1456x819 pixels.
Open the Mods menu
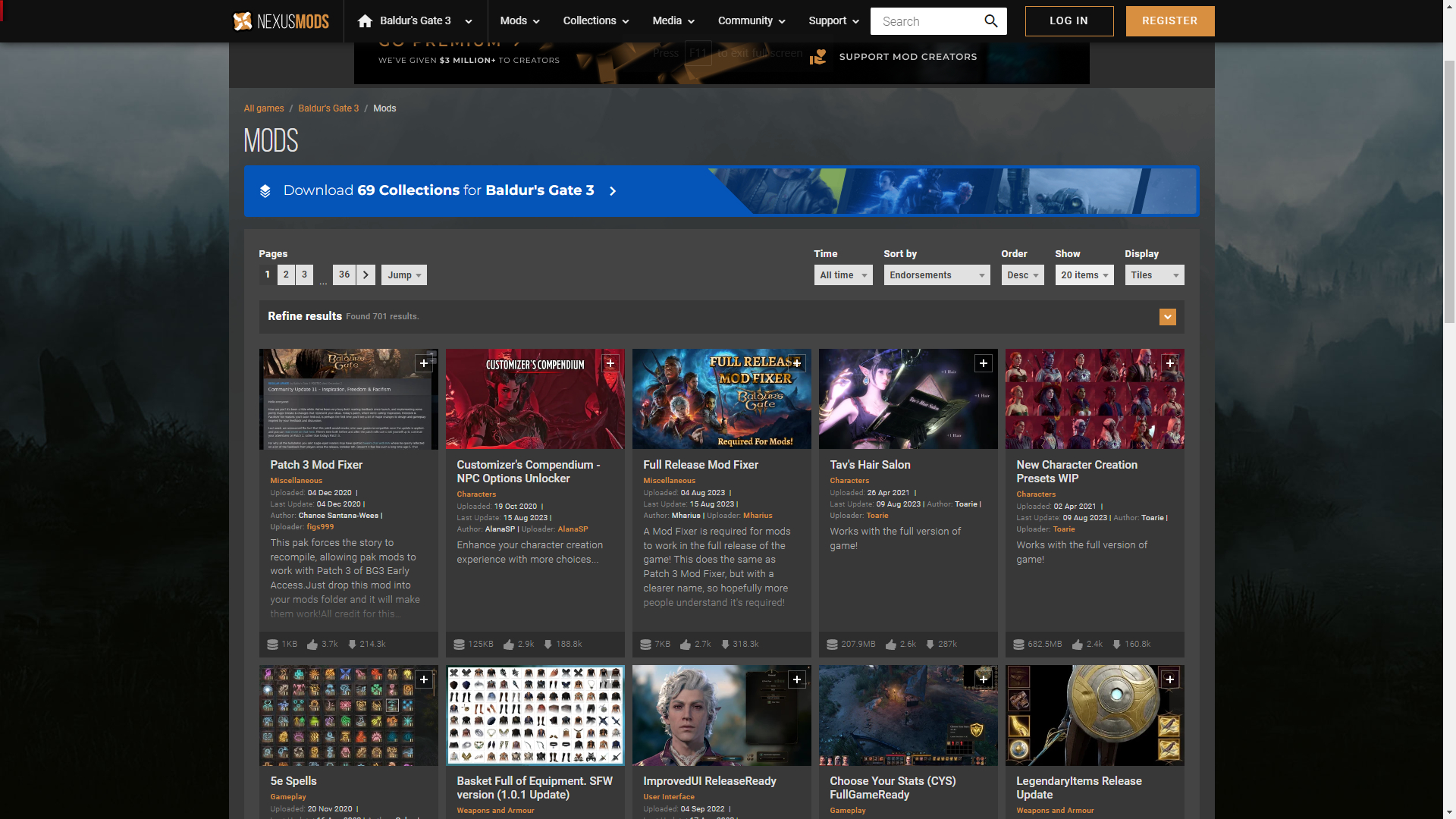pyautogui.click(x=519, y=21)
